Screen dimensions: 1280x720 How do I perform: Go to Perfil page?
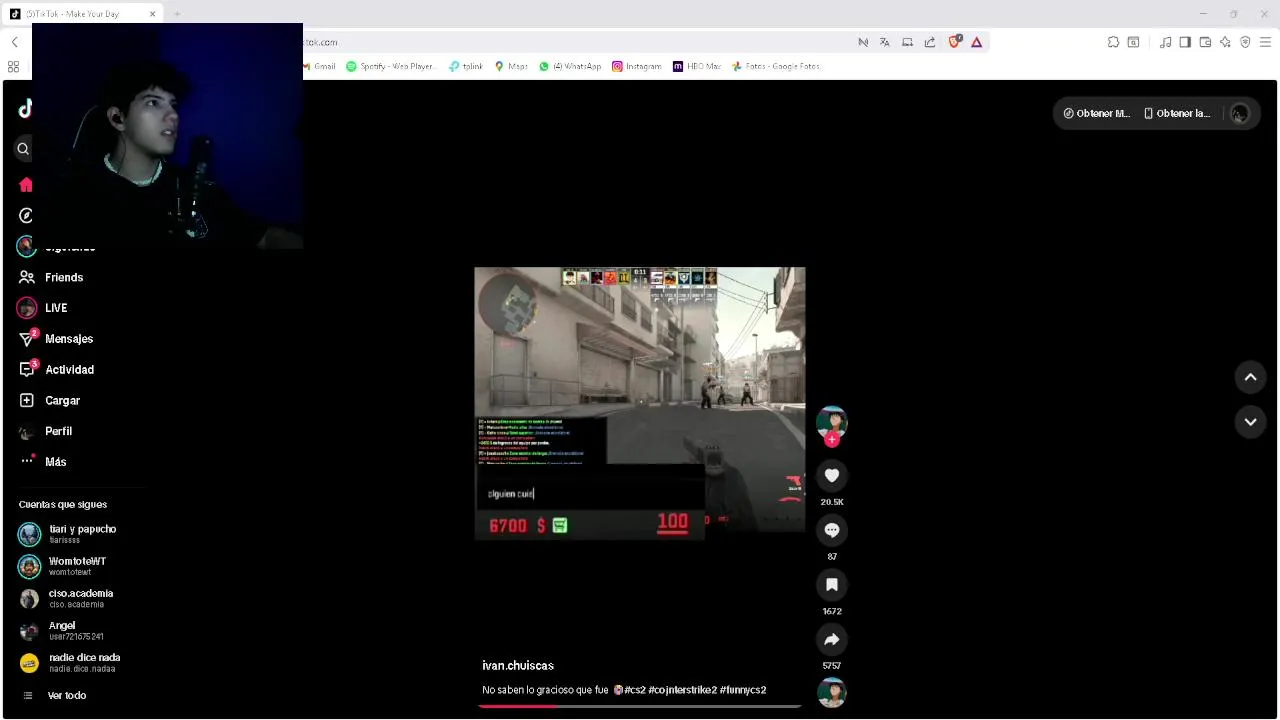pos(58,431)
